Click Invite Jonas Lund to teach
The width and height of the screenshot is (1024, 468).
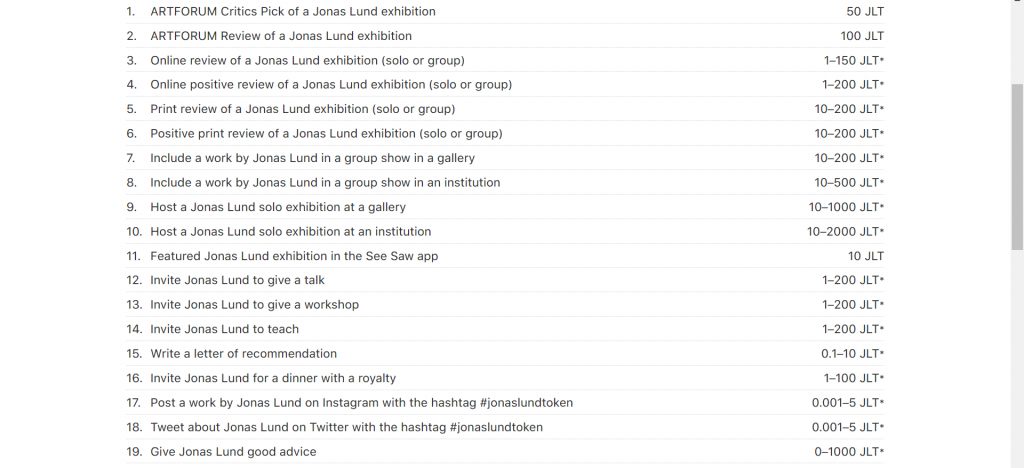pos(505,329)
